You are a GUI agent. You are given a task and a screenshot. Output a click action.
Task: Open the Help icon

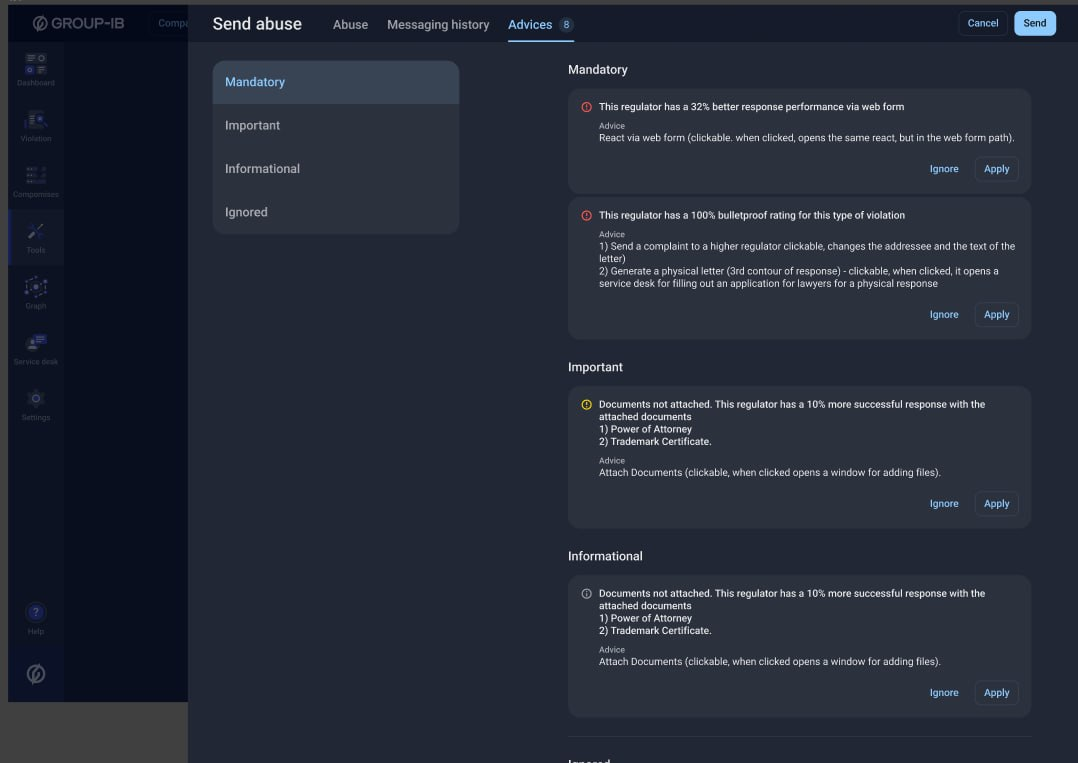36,612
